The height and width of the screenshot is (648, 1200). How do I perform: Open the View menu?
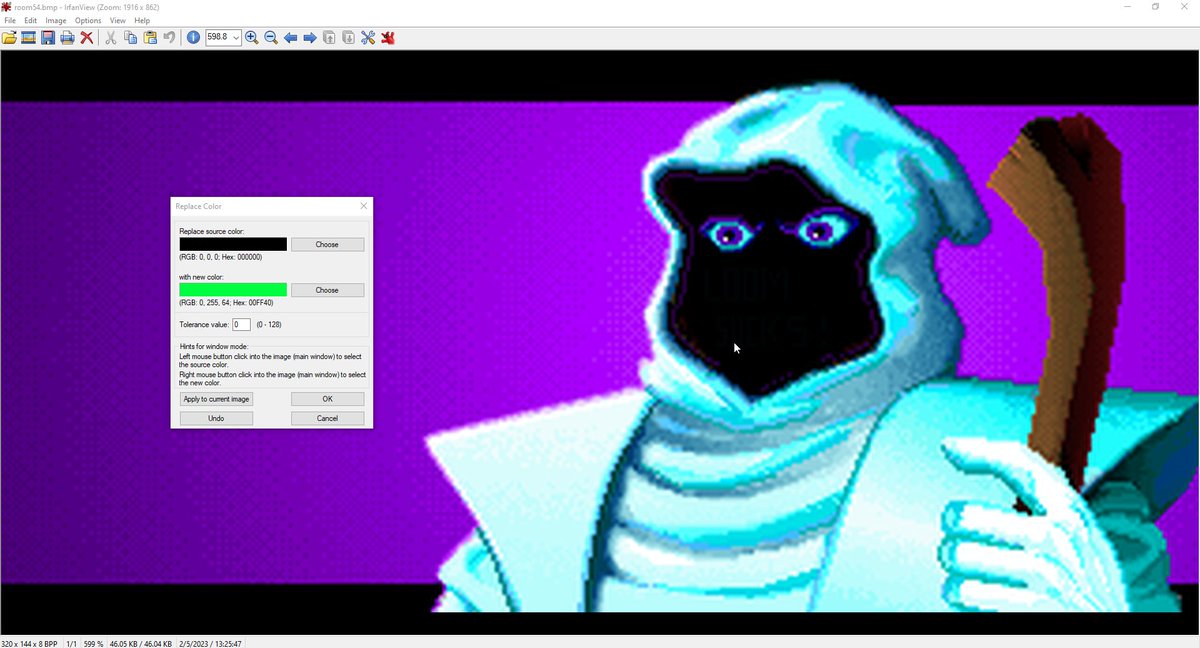pyautogui.click(x=118, y=20)
